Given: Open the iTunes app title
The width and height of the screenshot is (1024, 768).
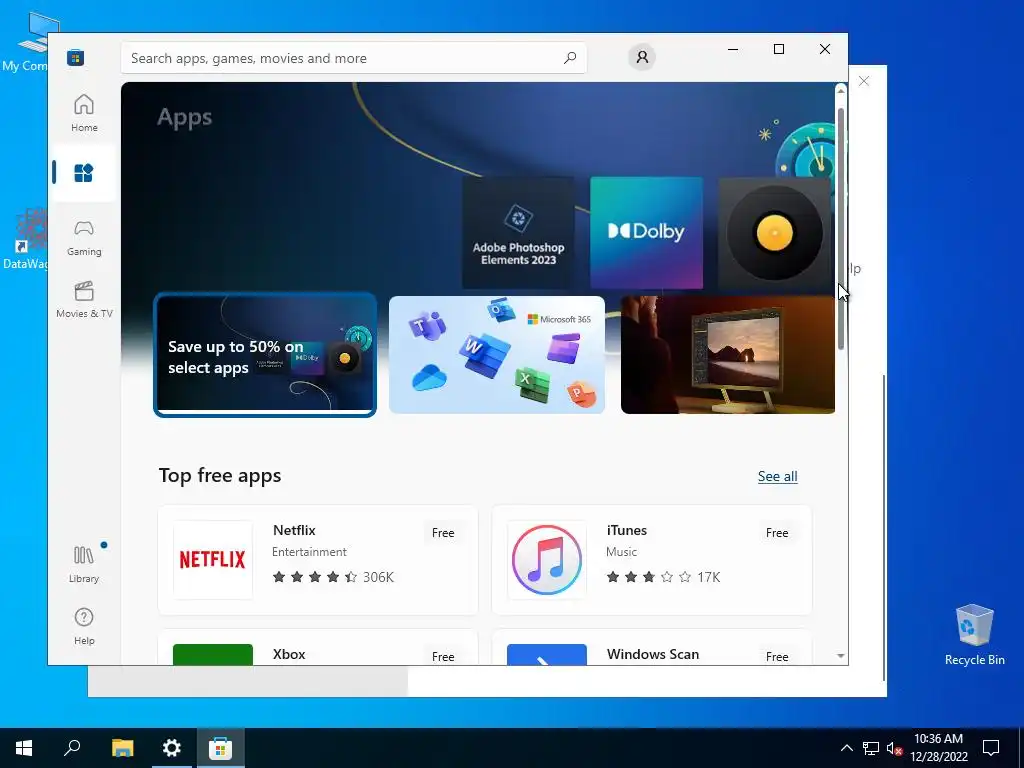Looking at the screenshot, I should pos(626,530).
